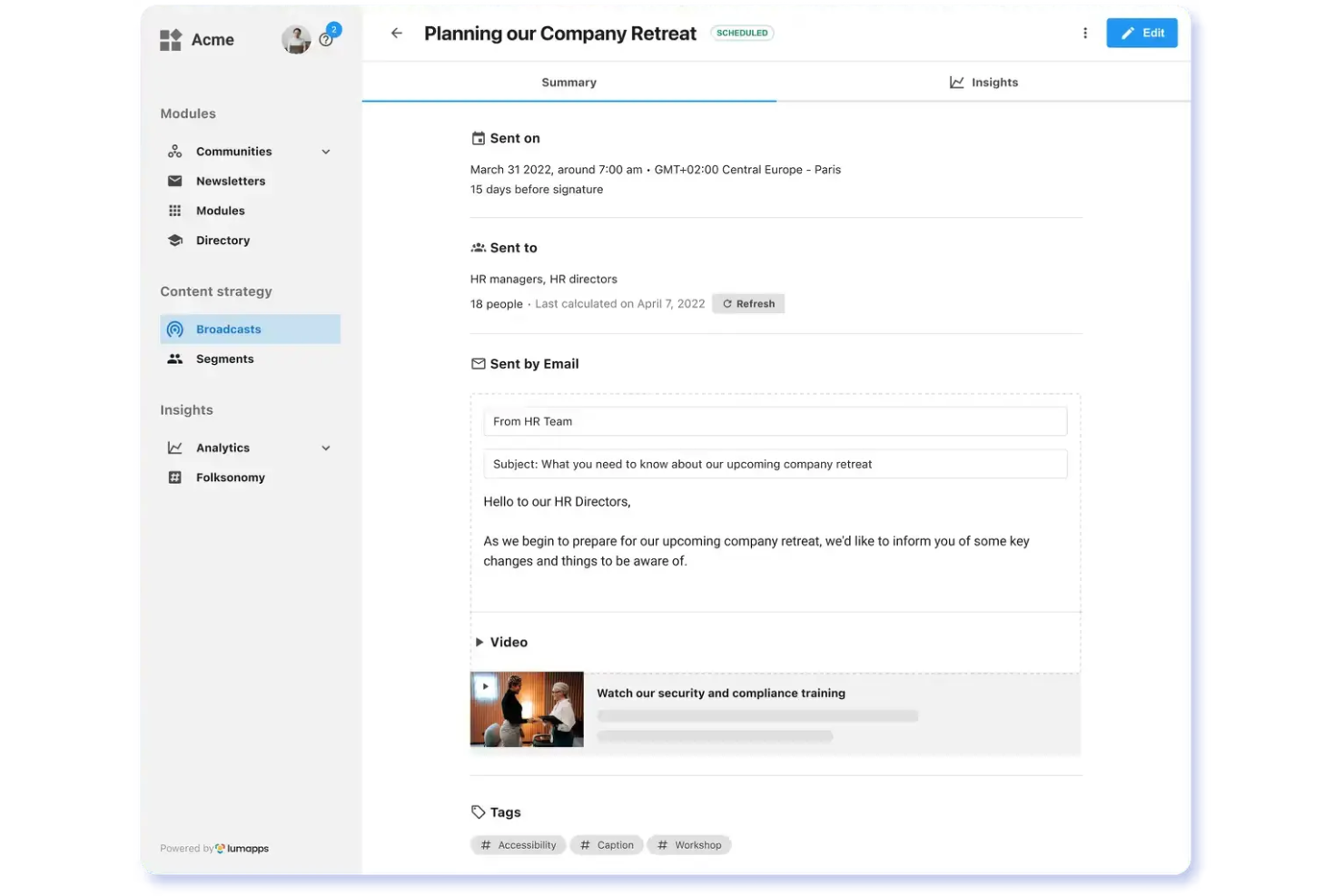1344x896 pixels.
Task: Click 'Last calculated on April 7, 2022' text
Action: [620, 304]
